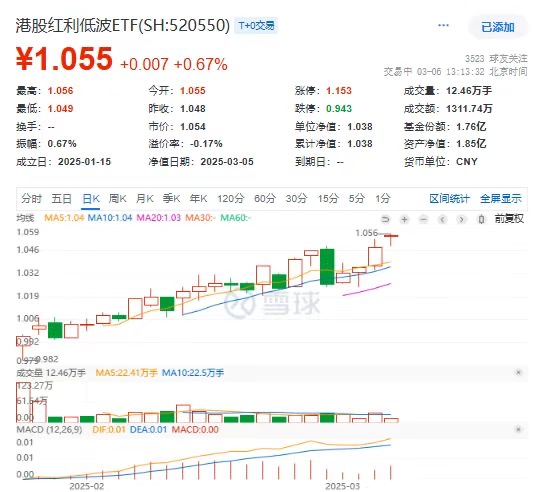Click the 跌停 value 0.943
Image resolution: width=541 pixels, height=492 pixels.
[x=339, y=109]
